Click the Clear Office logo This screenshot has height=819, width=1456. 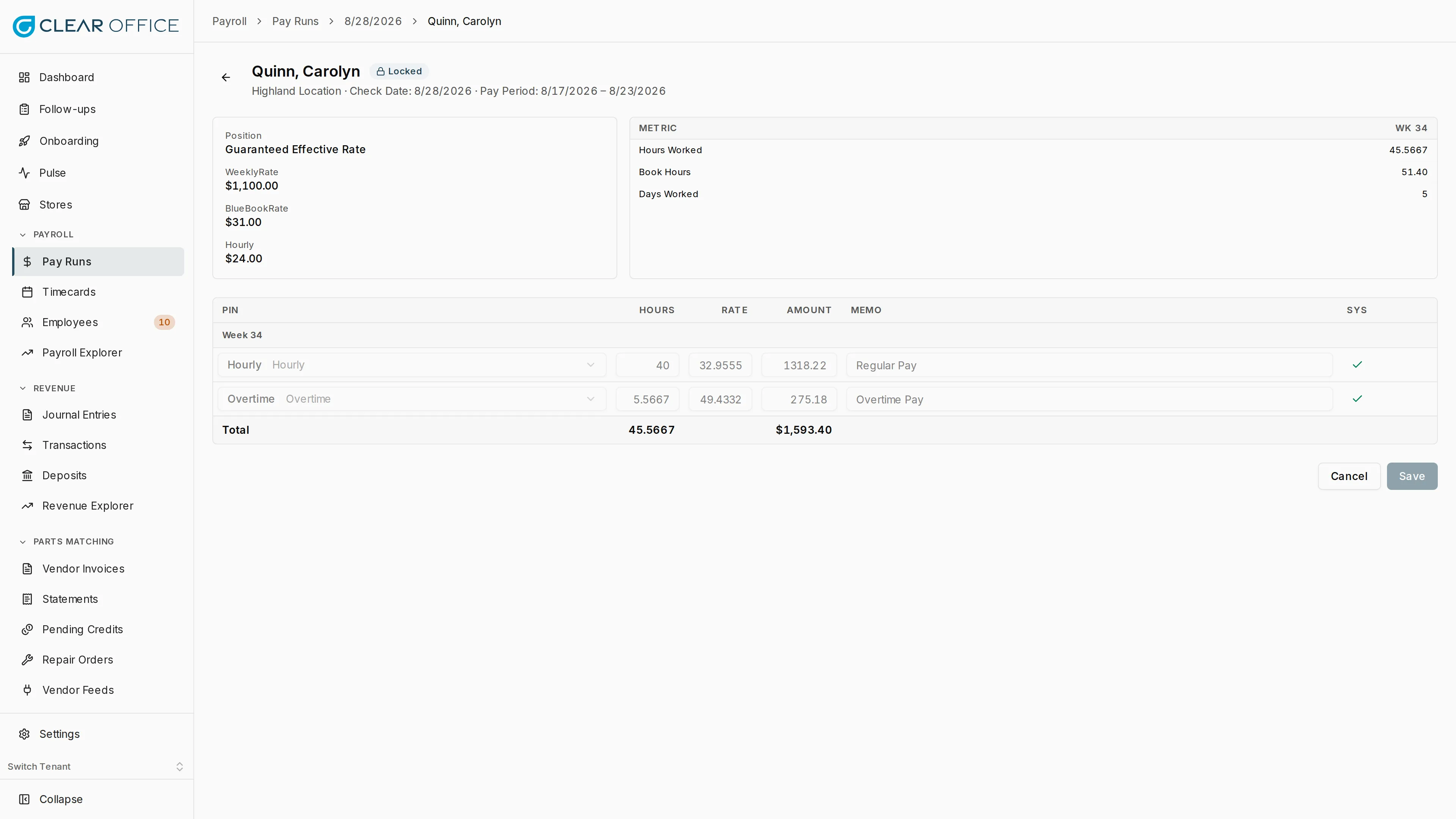click(x=96, y=26)
